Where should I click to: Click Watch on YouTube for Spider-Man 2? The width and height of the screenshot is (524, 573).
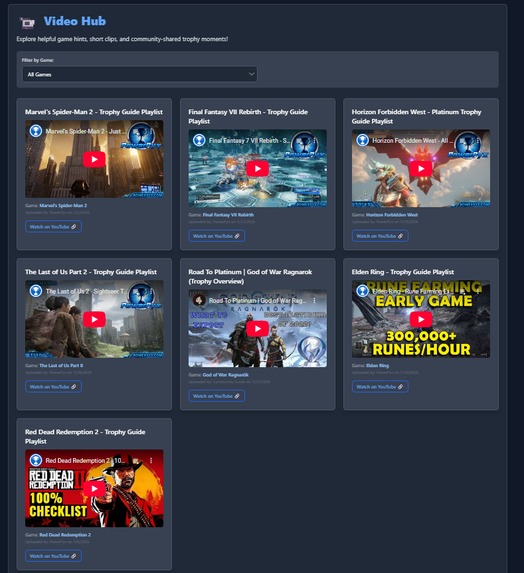53,227
